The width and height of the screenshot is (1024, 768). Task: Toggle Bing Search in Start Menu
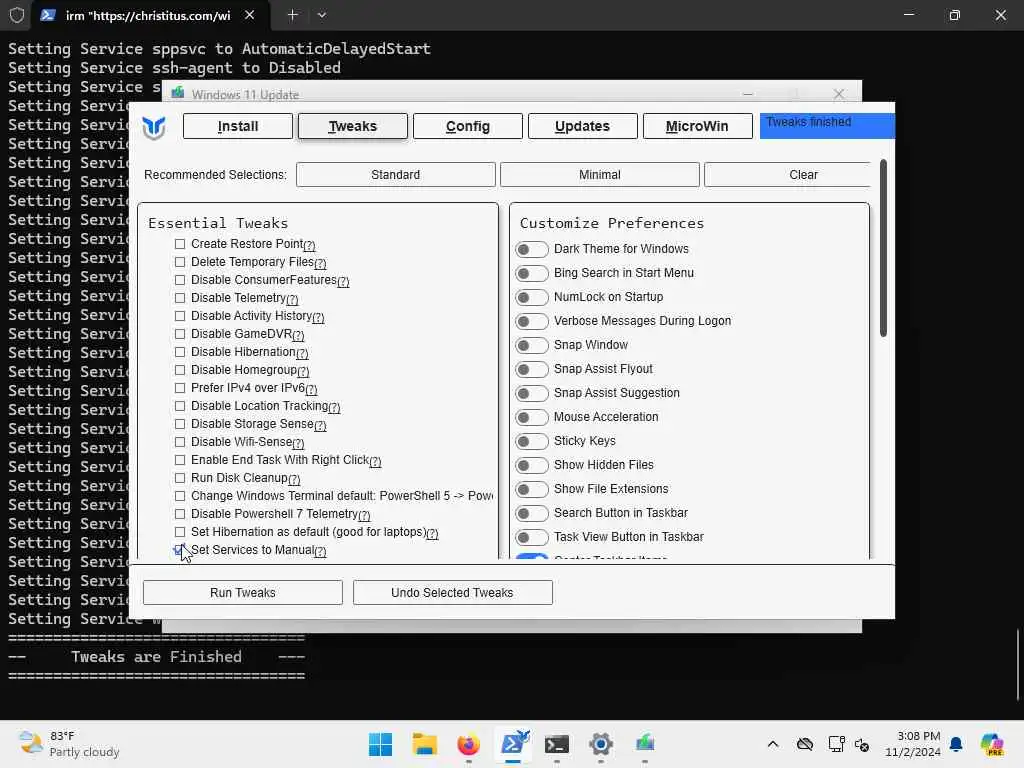point(532,274)
